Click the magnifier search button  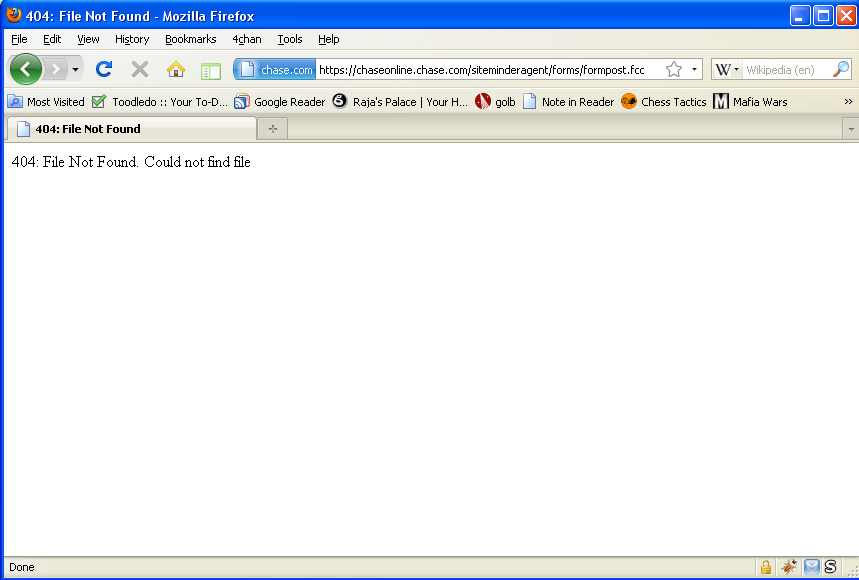(x=841, y=69)
